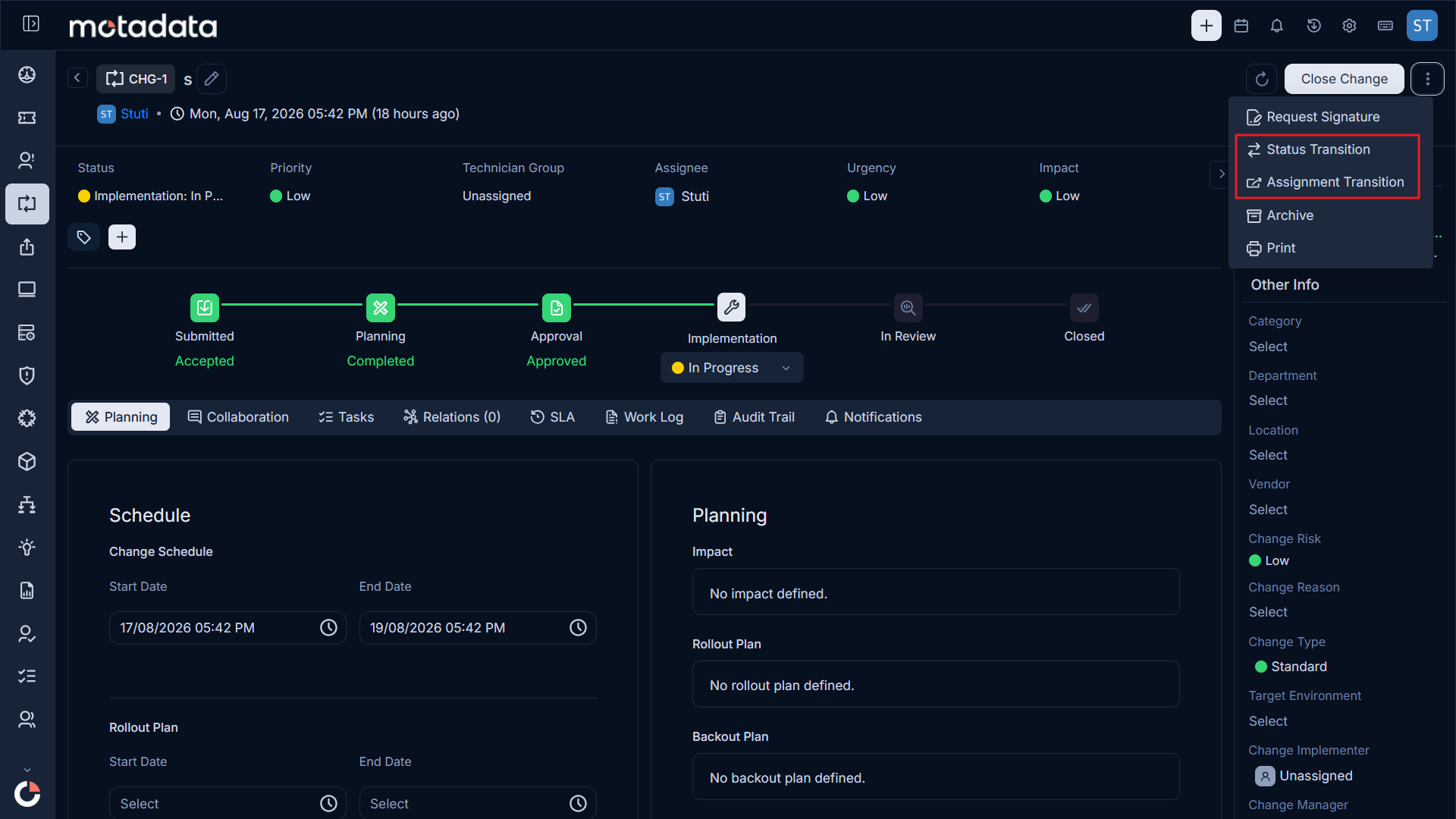This screenshot has width=1456, height=819.
Task: Select Print from the menu
Action: (x=1330, y=248)
